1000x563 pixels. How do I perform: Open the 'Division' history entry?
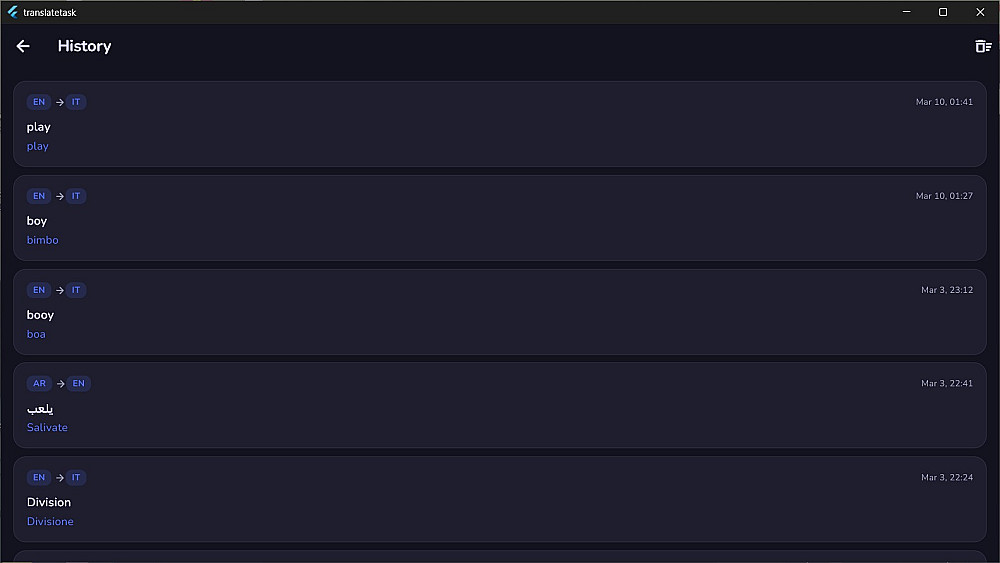click(x=499, y=499)
